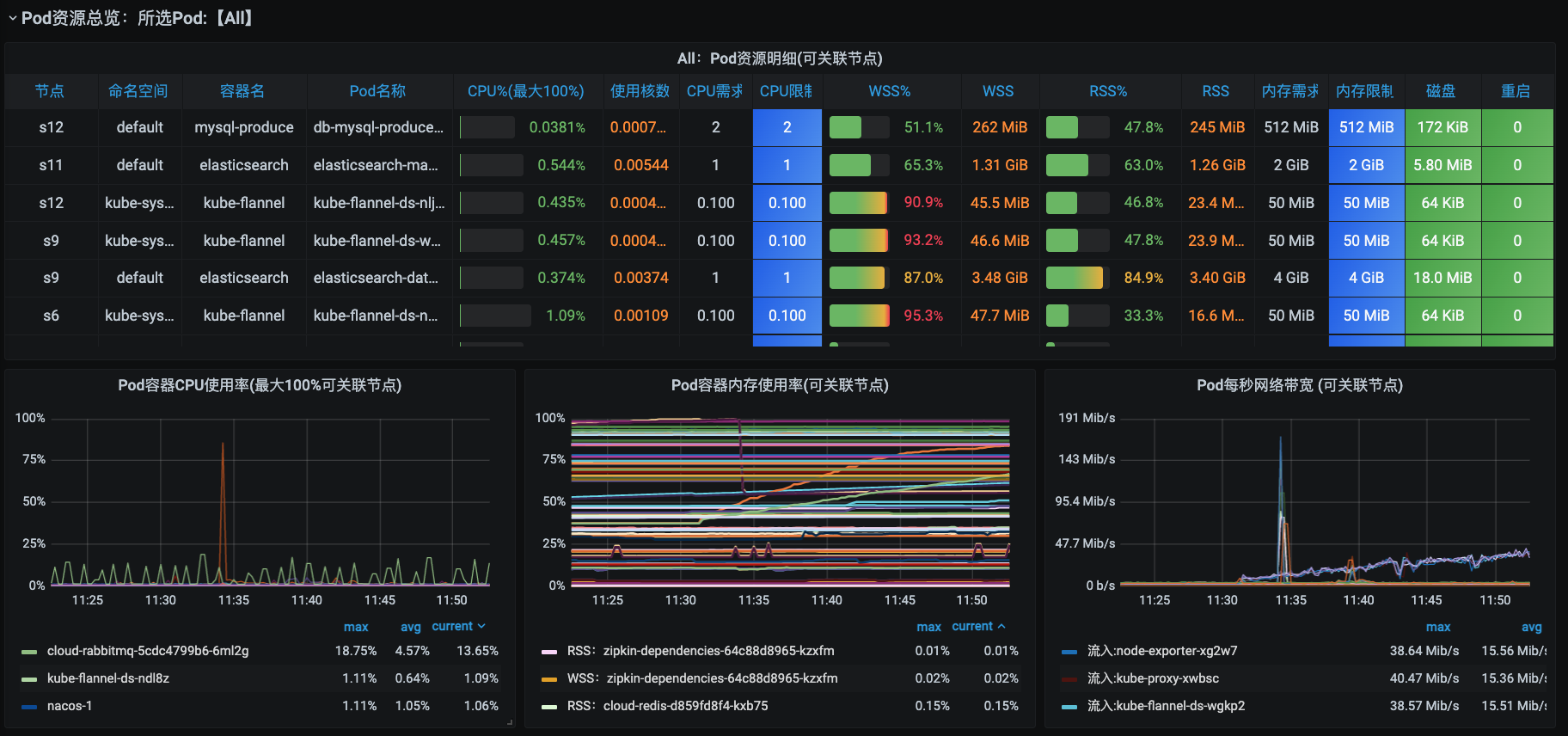1568x736 pixels.
Task: Sort table by 重启 column header
Action: coord(1516,91)
